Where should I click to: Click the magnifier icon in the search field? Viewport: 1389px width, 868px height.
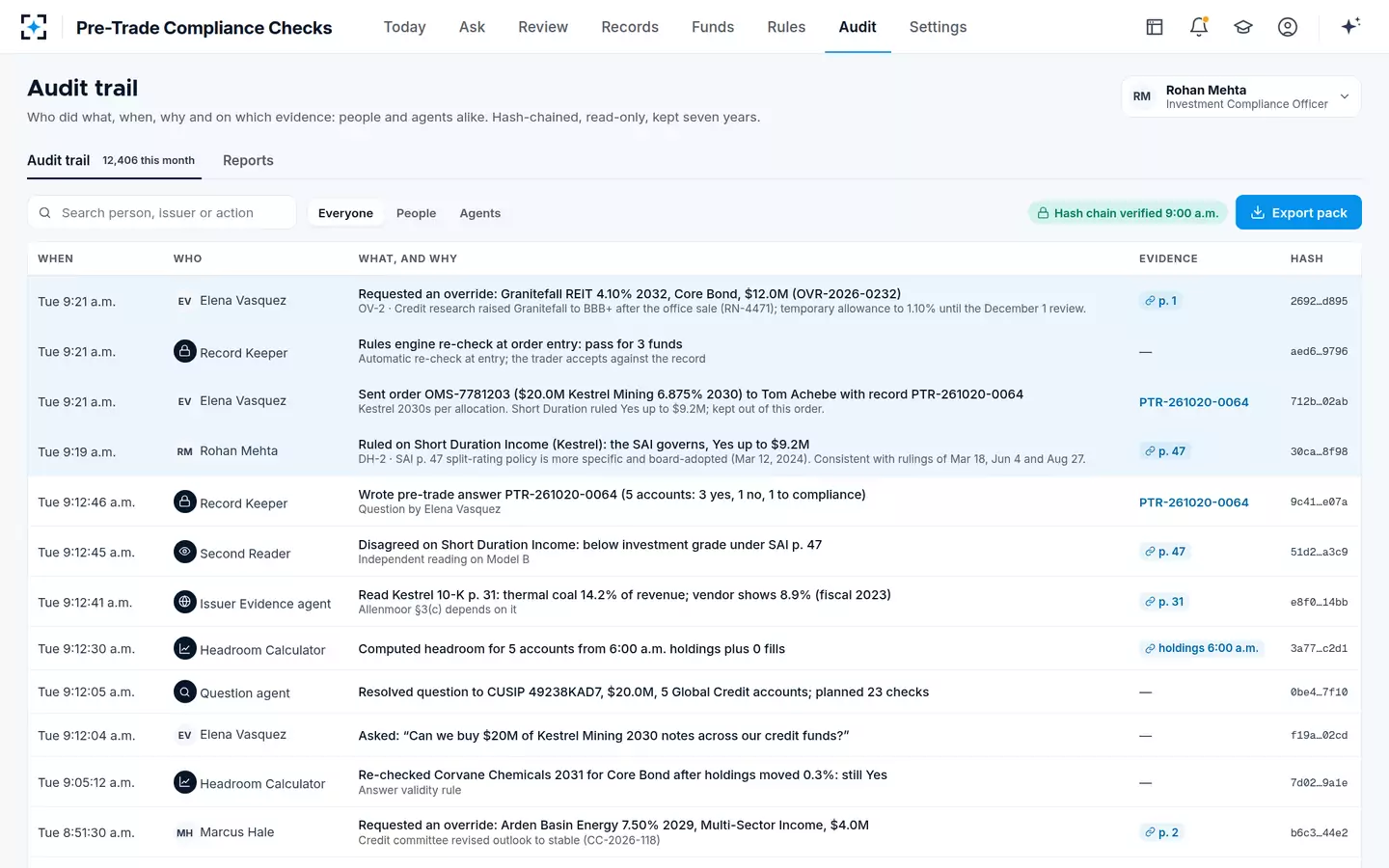click(x=44, y=213)
